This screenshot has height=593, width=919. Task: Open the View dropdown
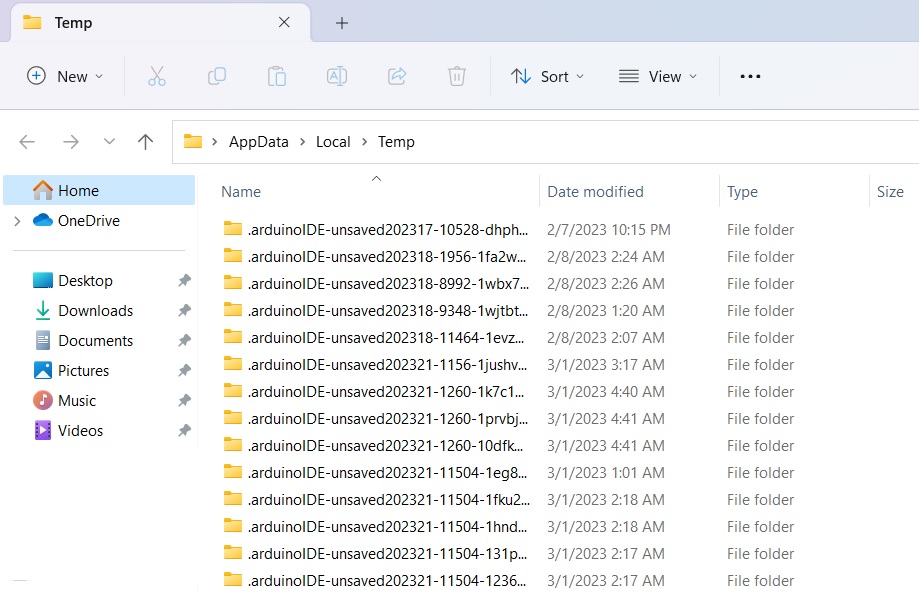(657, 75)
